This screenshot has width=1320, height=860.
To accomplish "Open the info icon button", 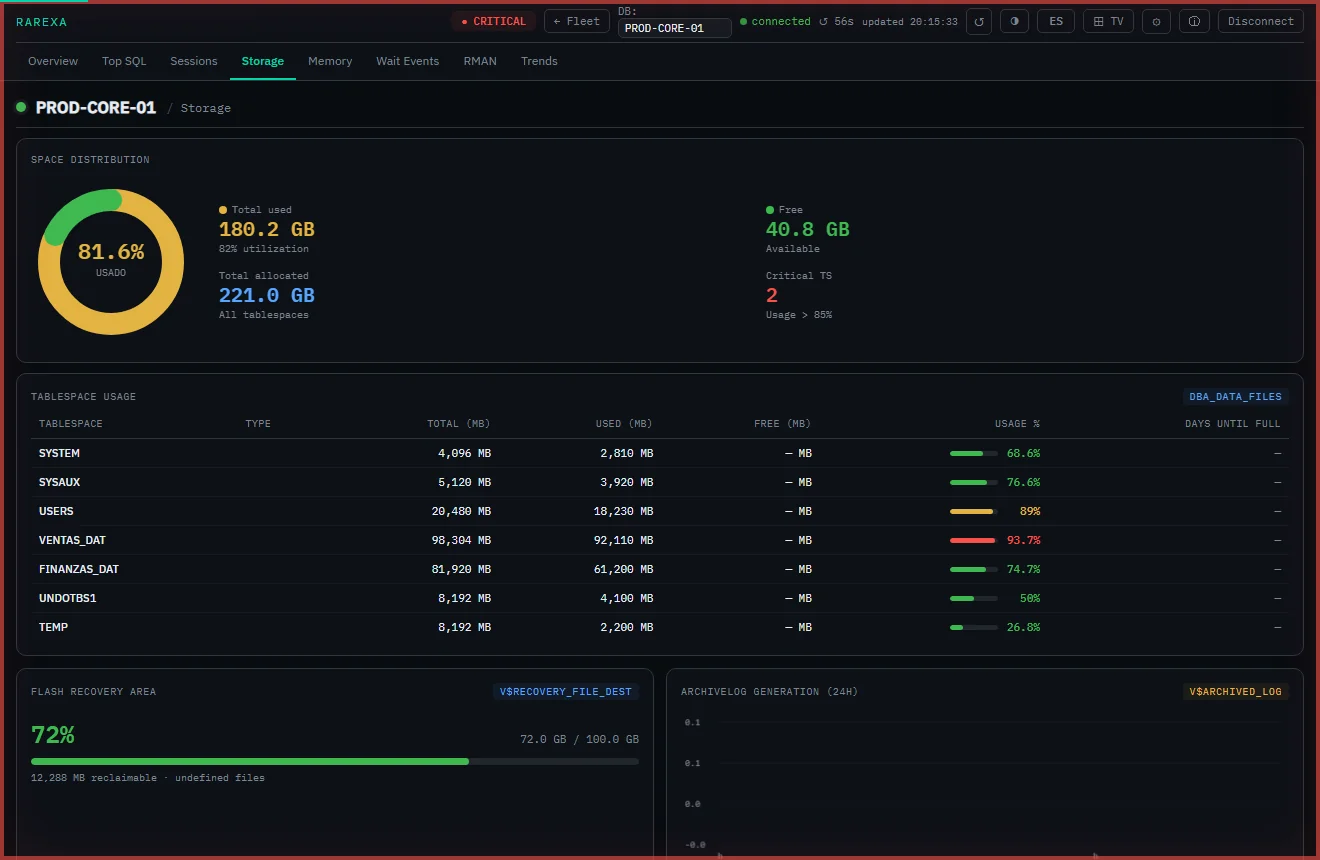I will tap(1194, 21).
